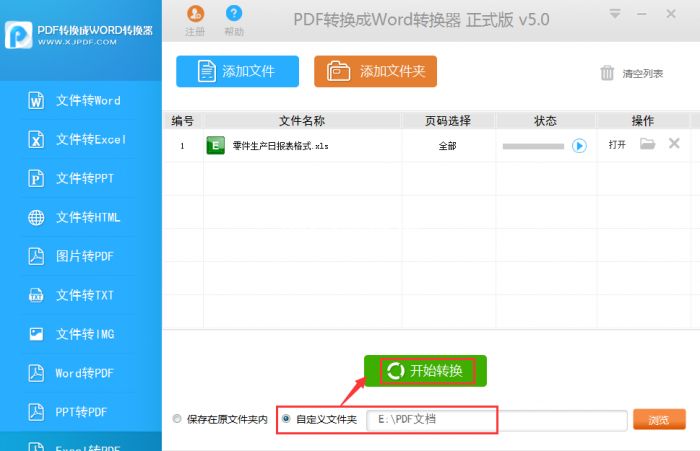Click the PPT转PDF document icon
The height and width of the screenshot is (451, 700).
pyautogui.click(x=36, y=412)
